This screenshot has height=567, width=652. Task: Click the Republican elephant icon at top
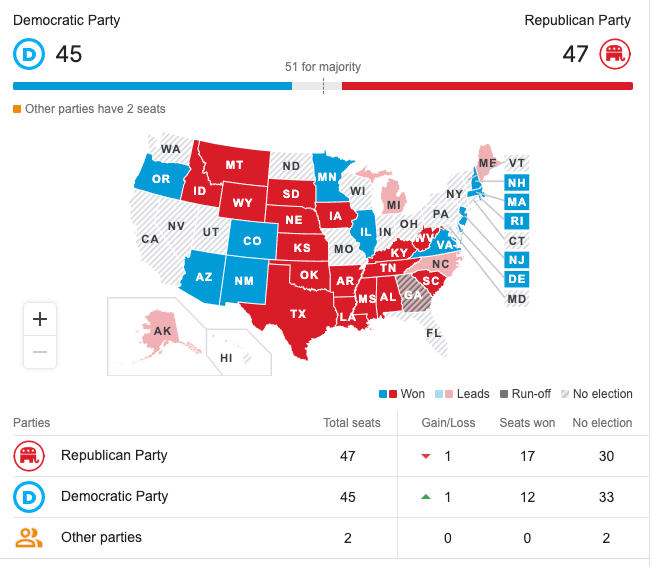(614, 54)
